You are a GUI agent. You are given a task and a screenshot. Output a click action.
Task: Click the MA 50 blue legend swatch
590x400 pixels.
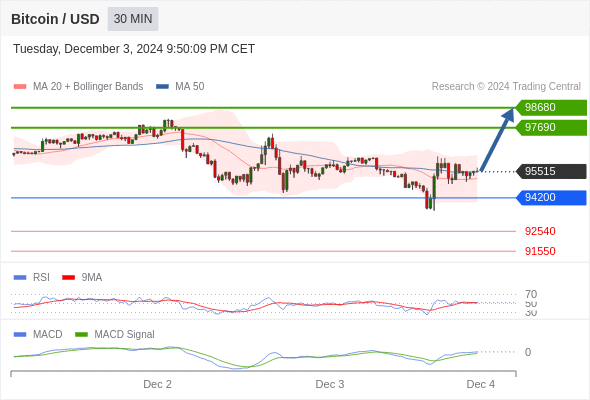(x=162, y=87)
